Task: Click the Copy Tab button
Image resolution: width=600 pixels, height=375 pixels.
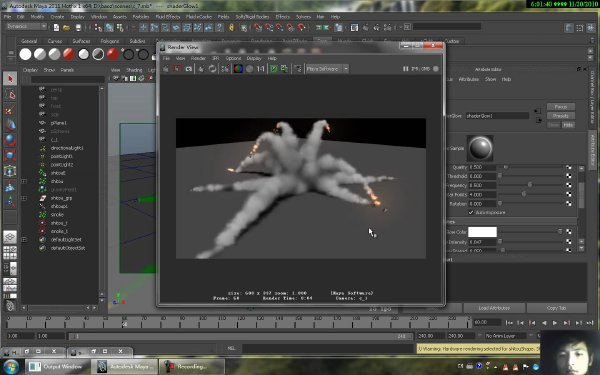Action: [556, 308]
